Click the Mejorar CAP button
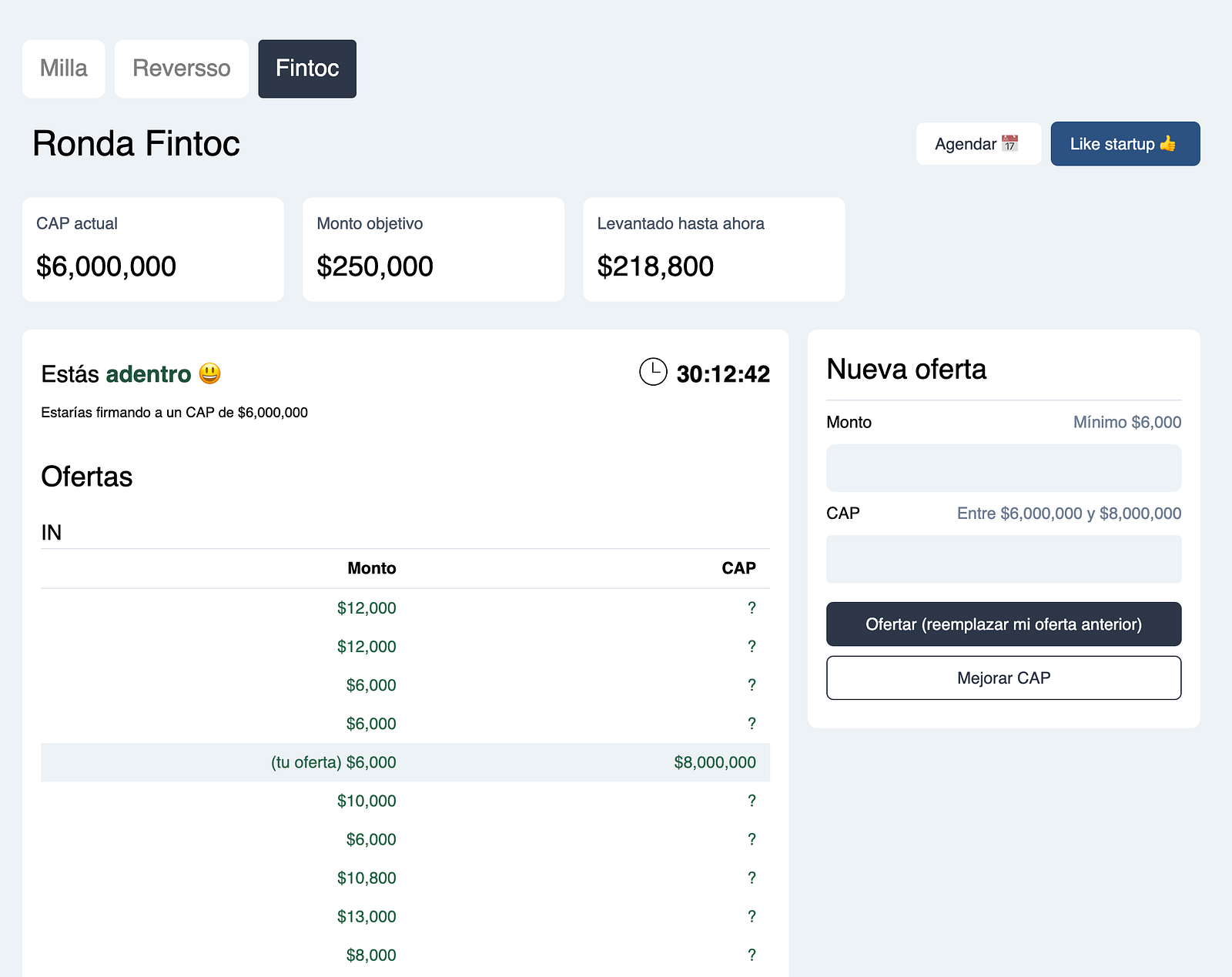The image size is (1232, 977). tap(1003, 678)
